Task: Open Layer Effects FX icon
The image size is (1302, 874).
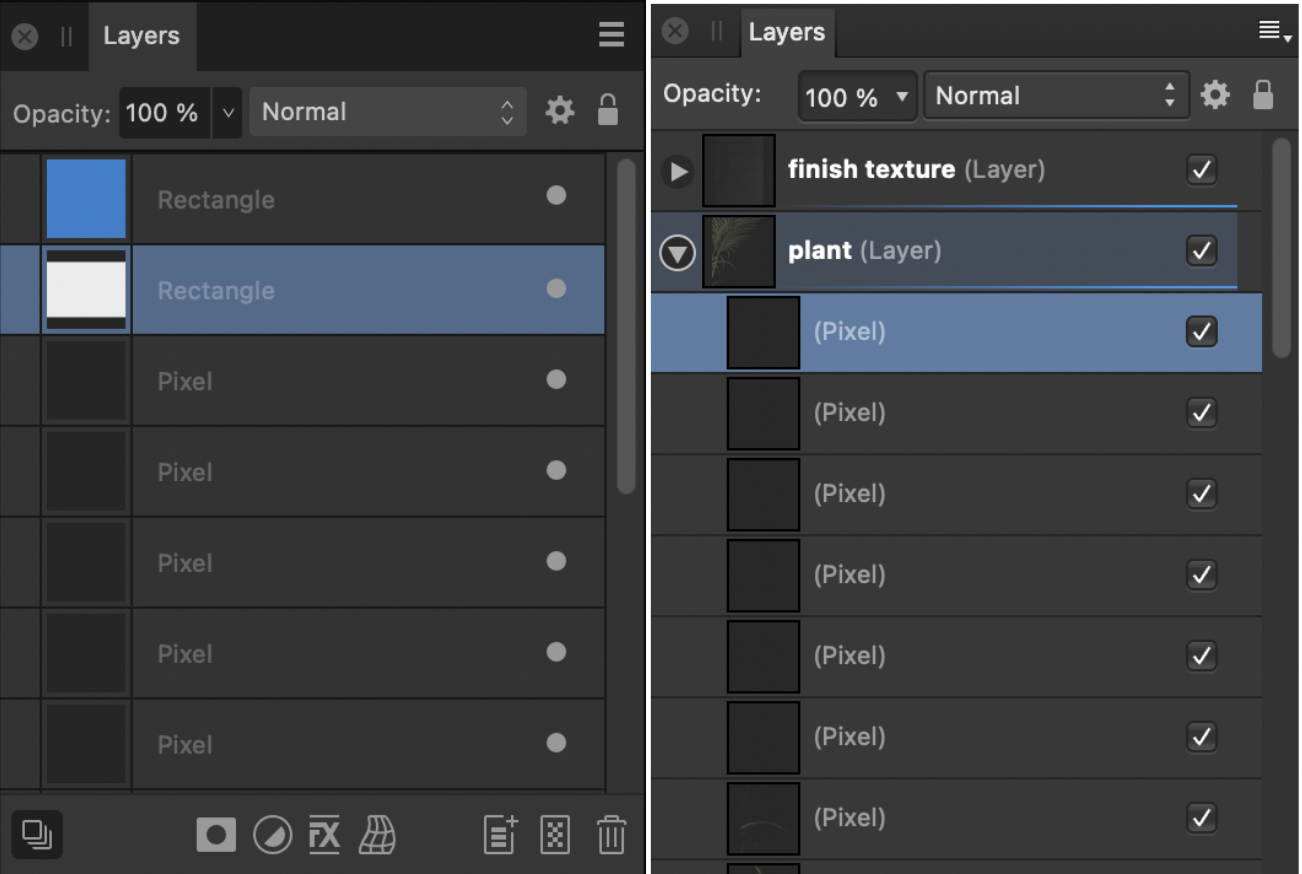Action: pyautogui.click(x=324, y=834)
